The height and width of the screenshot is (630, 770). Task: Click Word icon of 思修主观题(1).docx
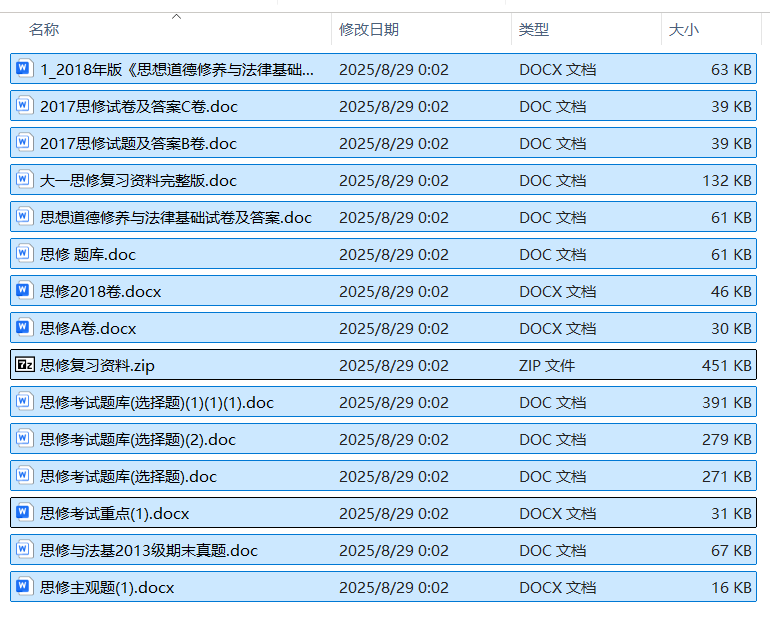(x=25, y=587)
